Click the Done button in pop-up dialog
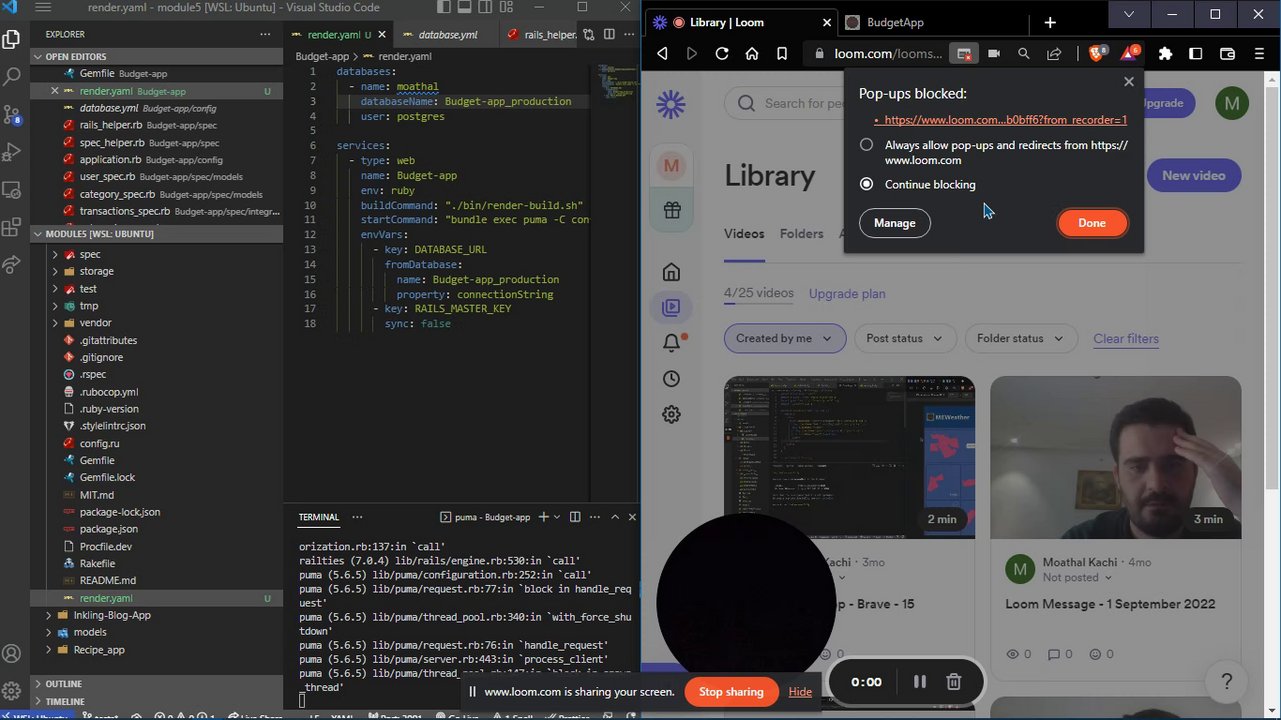Viewport: 1281px width, 720px height. click(x=1092, y=223)
